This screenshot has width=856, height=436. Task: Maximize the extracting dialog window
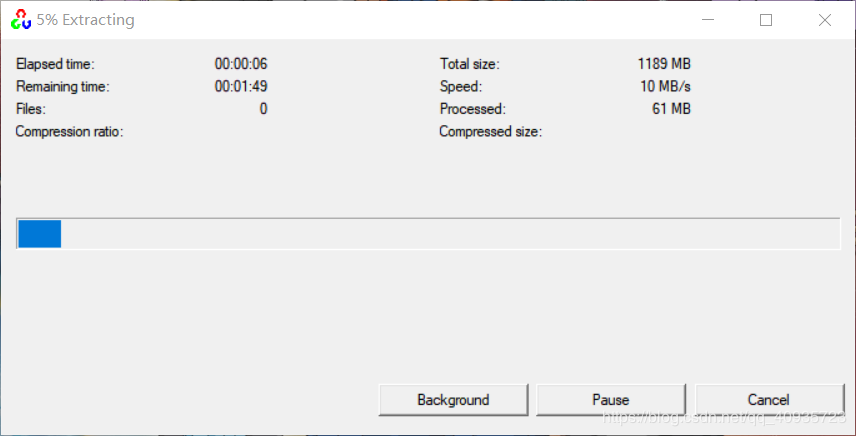(767, 20)
